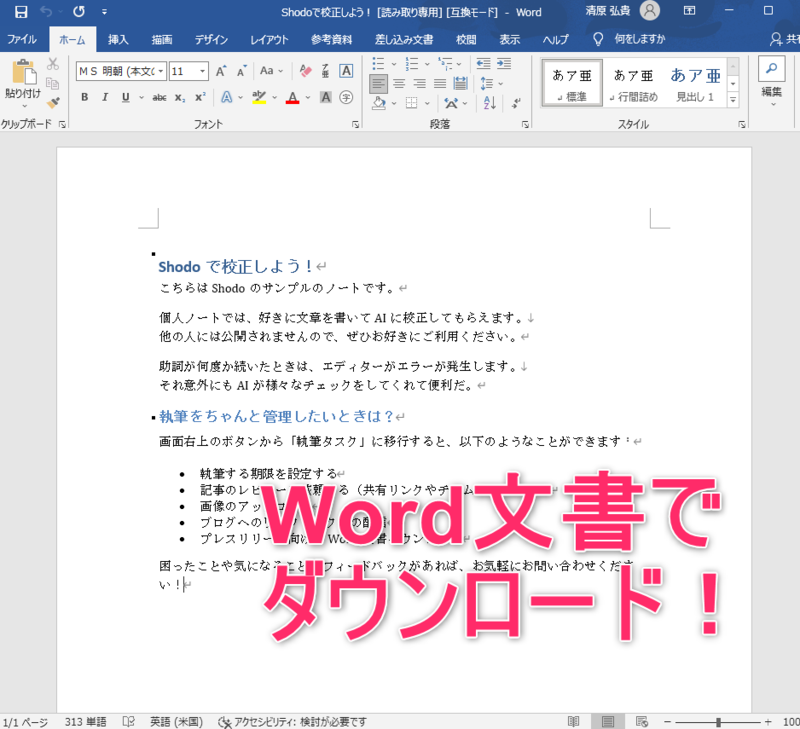800x729 pixels.
Task: Click the Copy icon in the clipboard group
Action: (x=53, y=83)
